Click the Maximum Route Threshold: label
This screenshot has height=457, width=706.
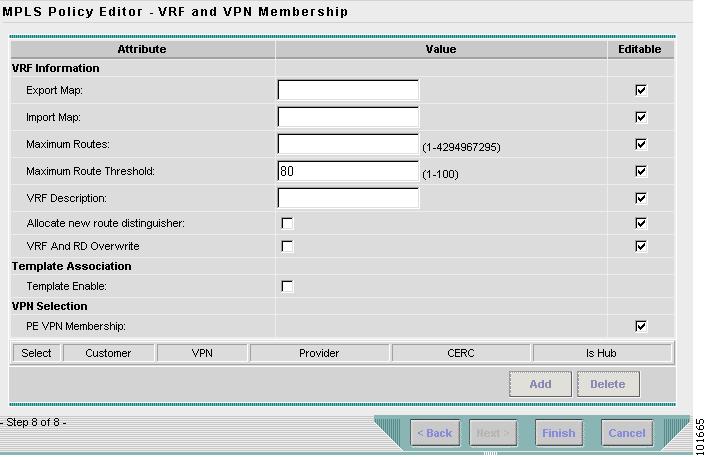coord(90,171)
